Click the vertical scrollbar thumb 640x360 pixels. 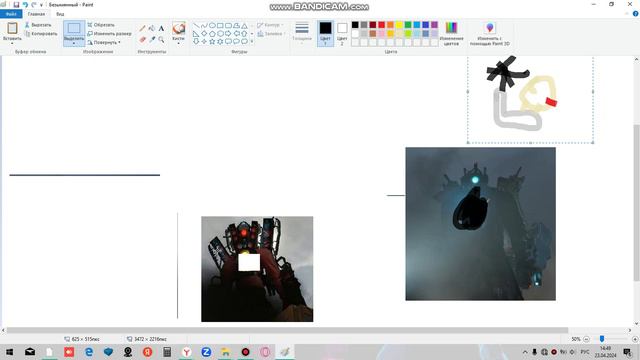(x=636, y=202)
